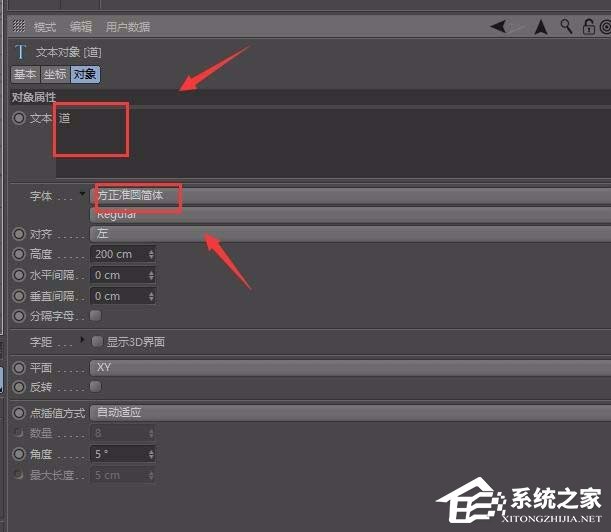
Task: Enable the 显示3D界面 checkbox
Action: [x=97, y=342]
